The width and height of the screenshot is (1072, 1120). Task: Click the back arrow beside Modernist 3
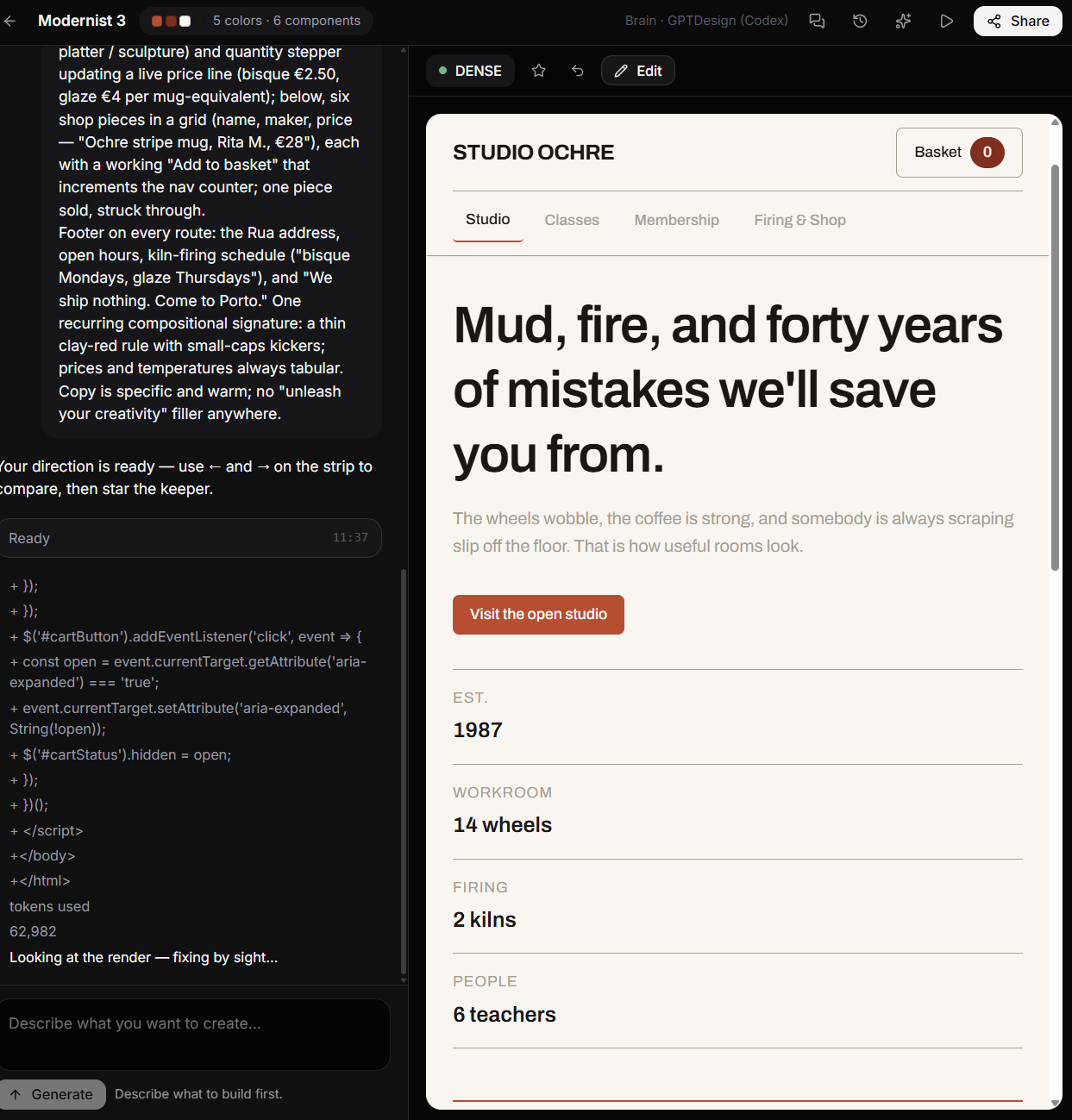(x=10, y=21)
